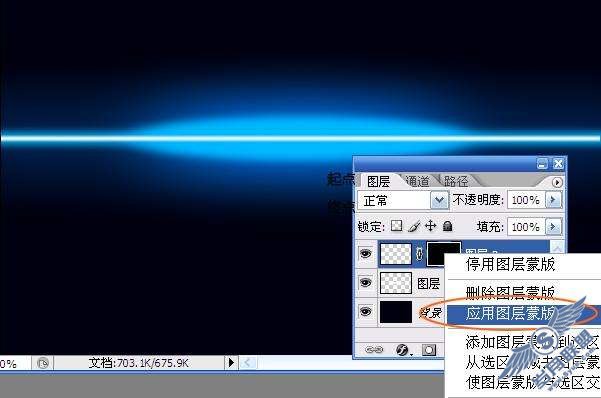Click the add layer mask button
This screenshot has height=398, width=601.
[429, 350]
